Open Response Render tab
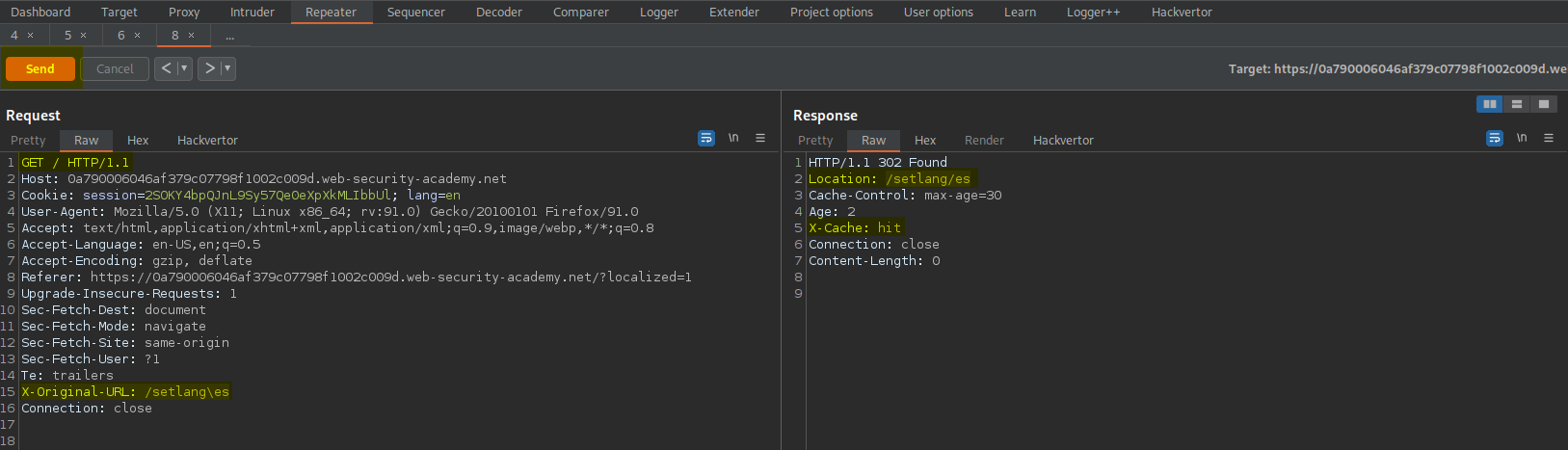 tap(984, 140)
